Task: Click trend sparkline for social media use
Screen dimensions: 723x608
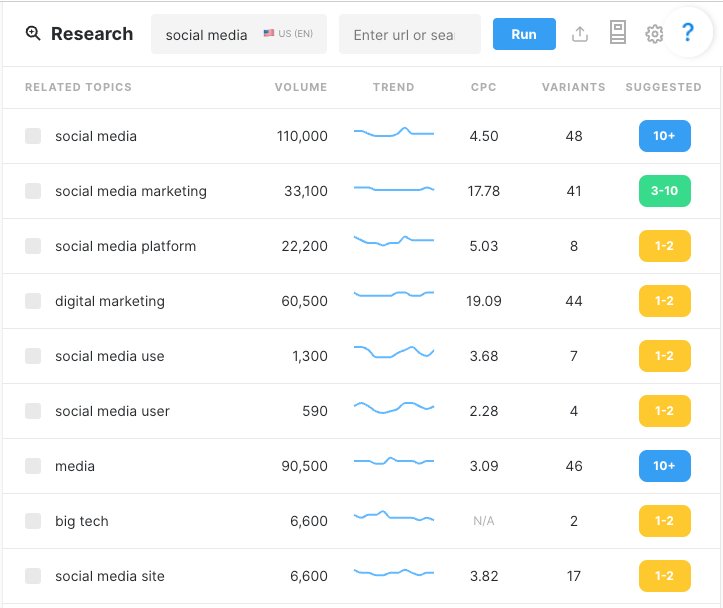Action: 394,353
